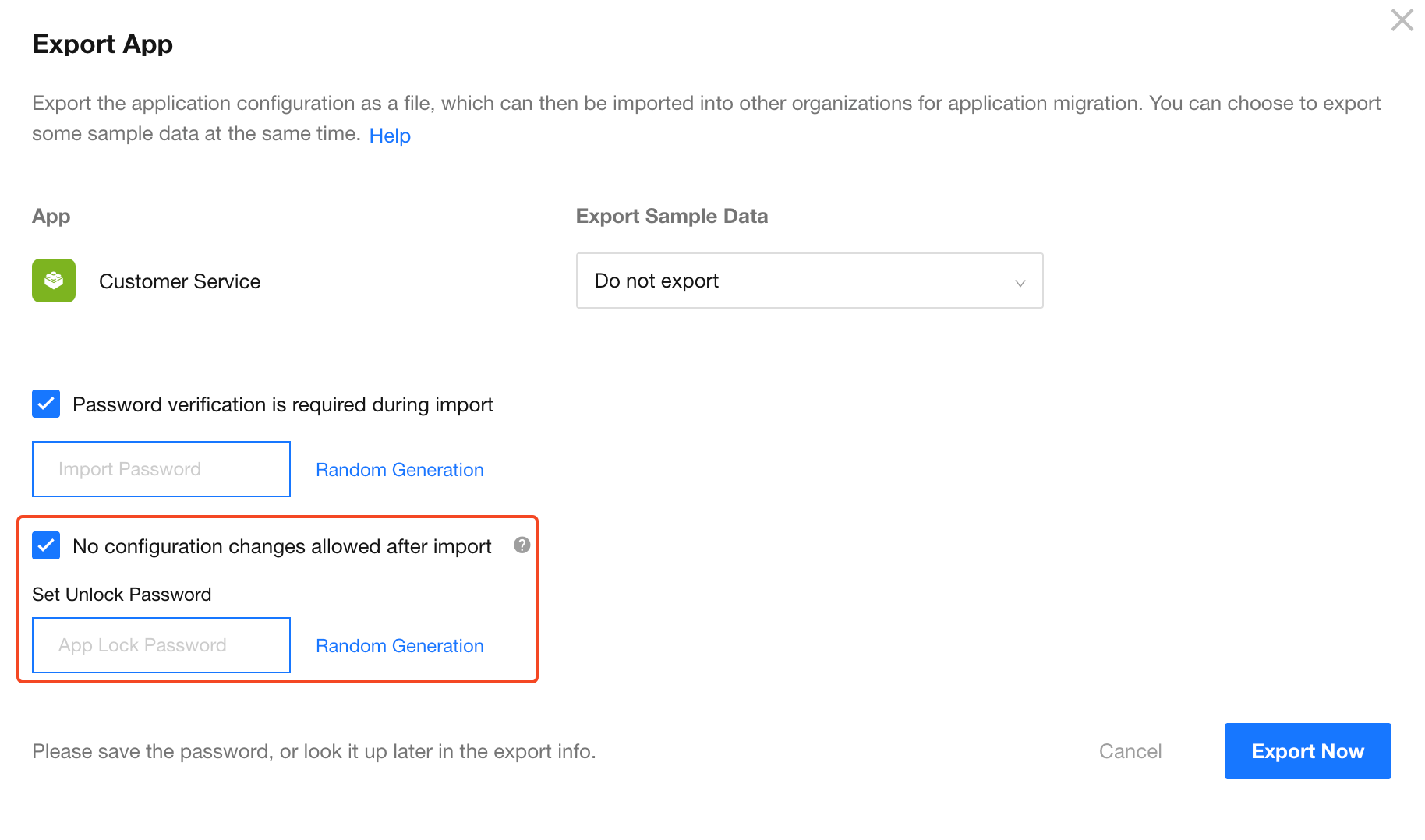The height and width of the screenshot is (840, 1425).
Task: Generate random password for Import Password
Action: point(399,470)
